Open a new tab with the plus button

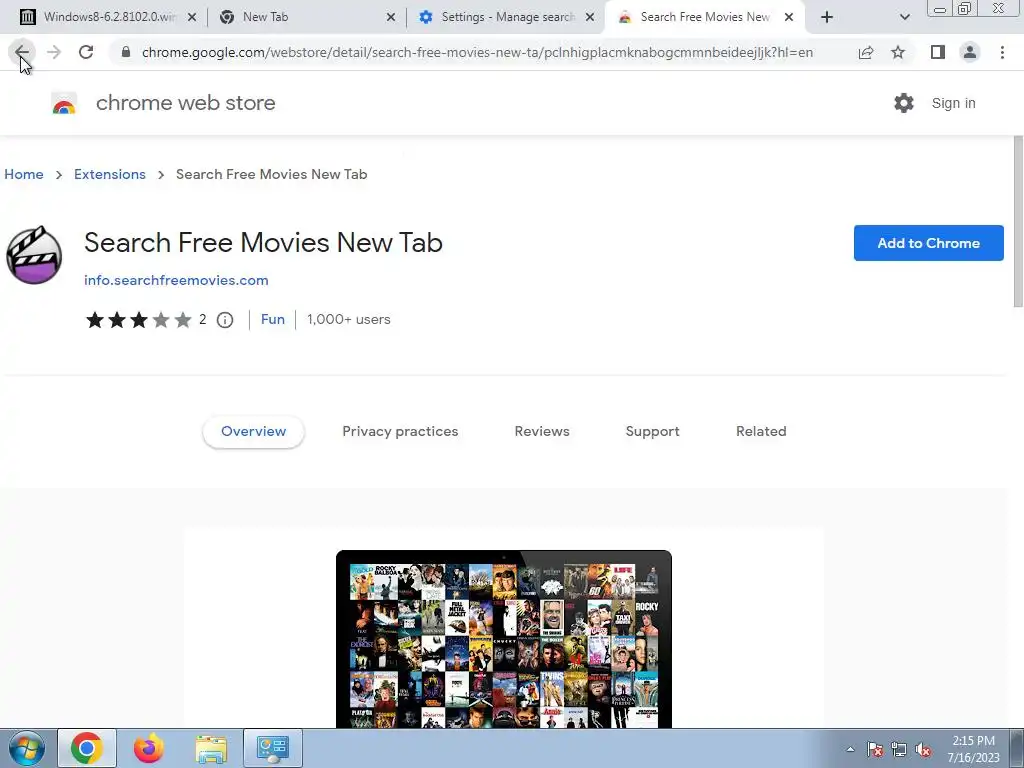827,17
